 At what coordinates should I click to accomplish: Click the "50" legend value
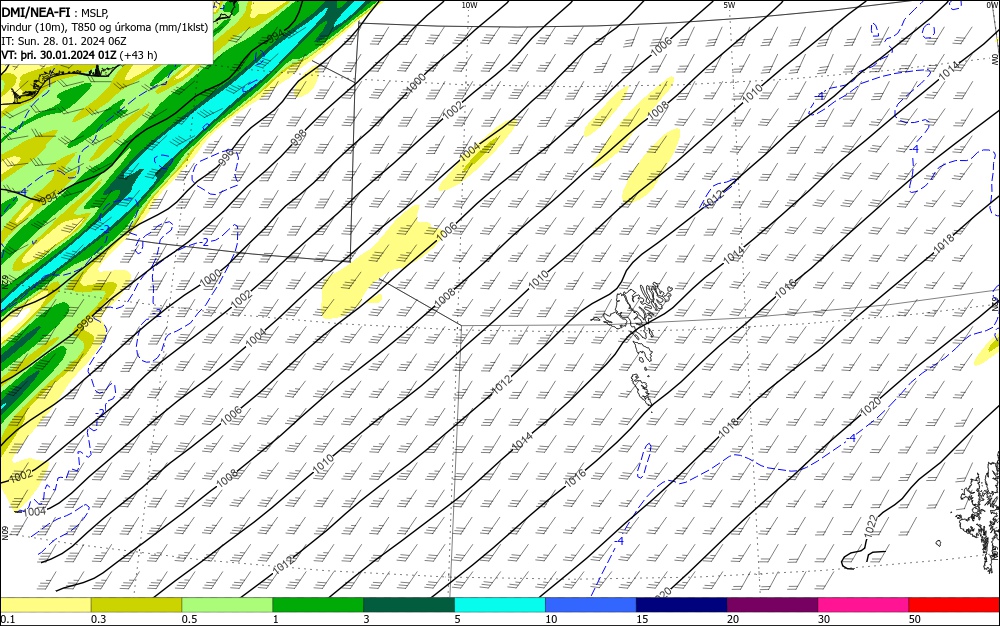click(915, 619)
